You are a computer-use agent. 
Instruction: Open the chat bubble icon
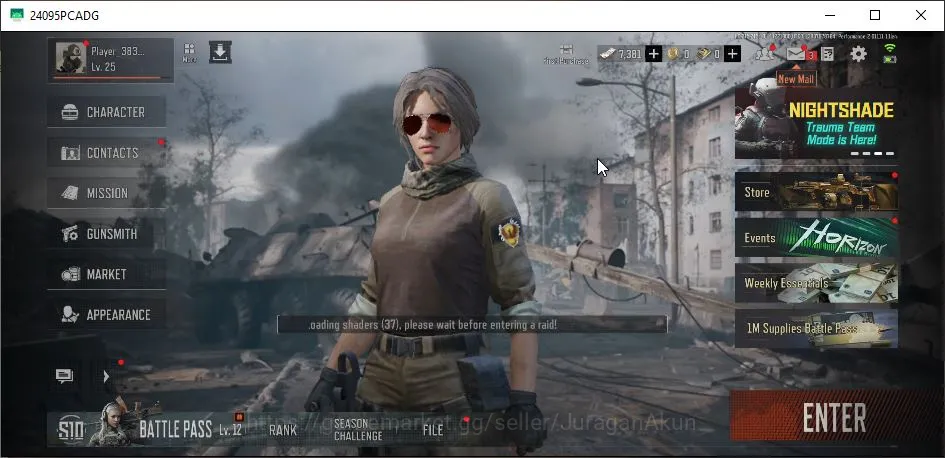tap(64, 376)
